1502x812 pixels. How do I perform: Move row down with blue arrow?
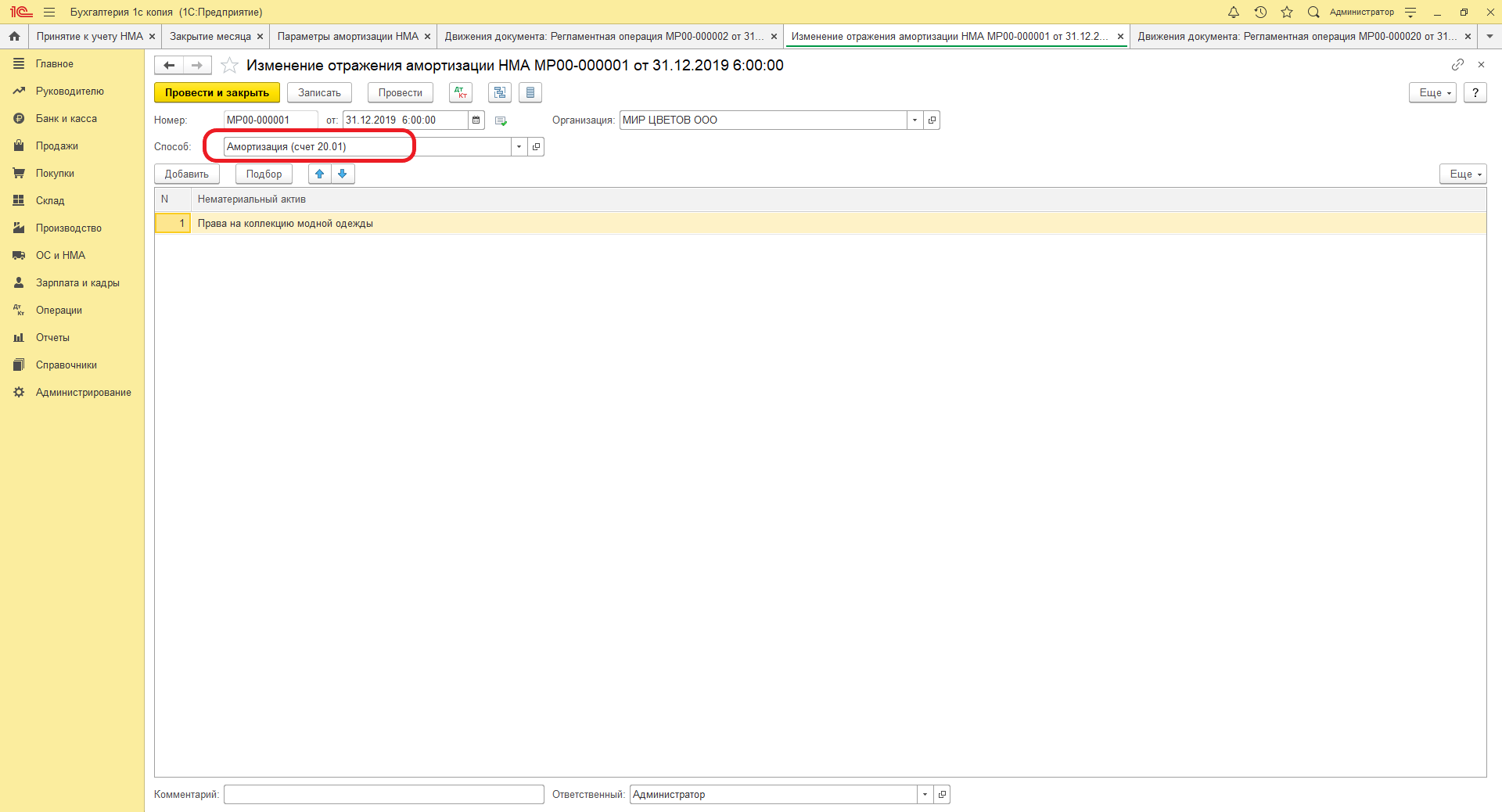(x=343, y=174)
